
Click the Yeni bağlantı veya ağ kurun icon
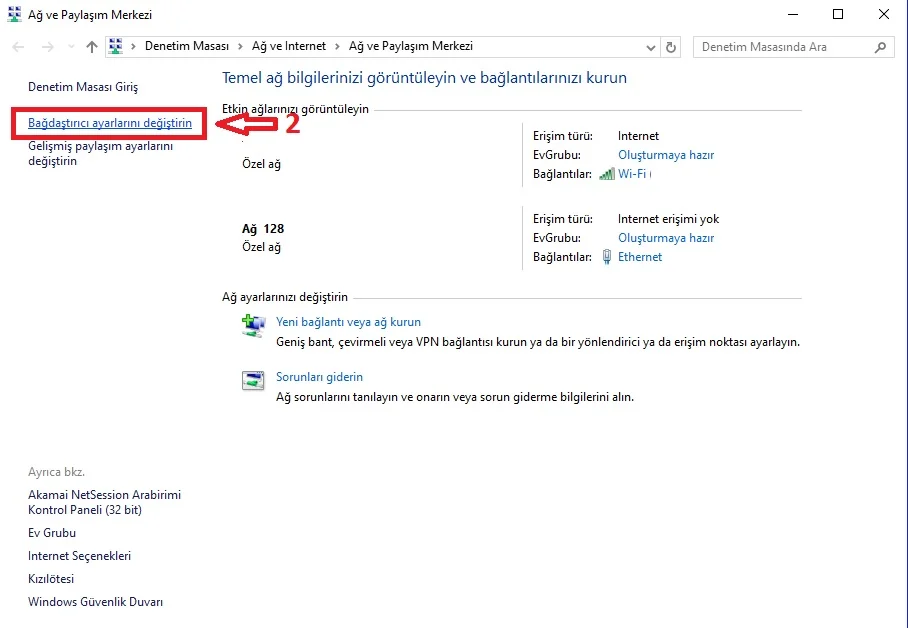(253, 325)
